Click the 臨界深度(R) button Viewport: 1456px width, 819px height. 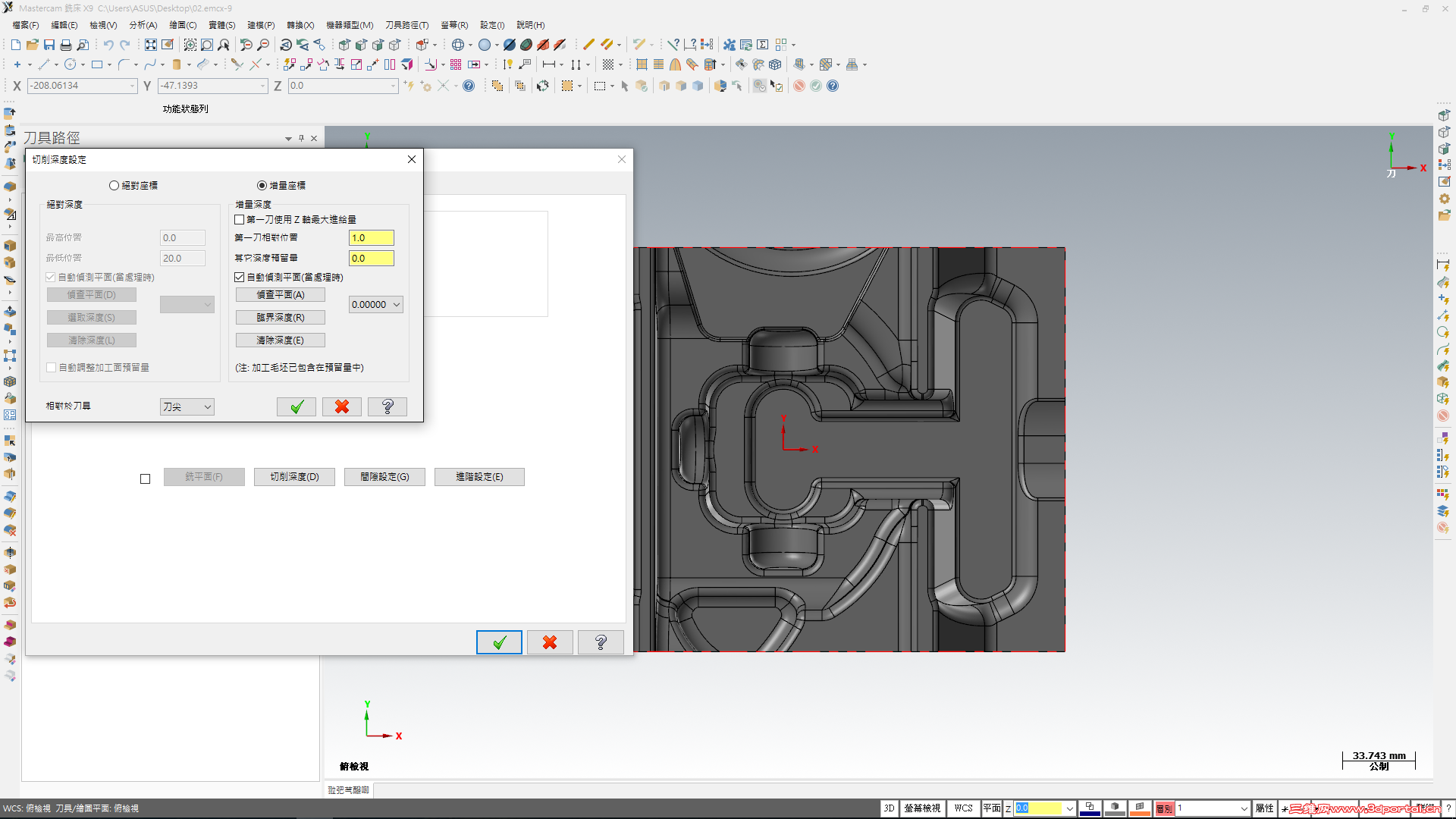(280, 317)
